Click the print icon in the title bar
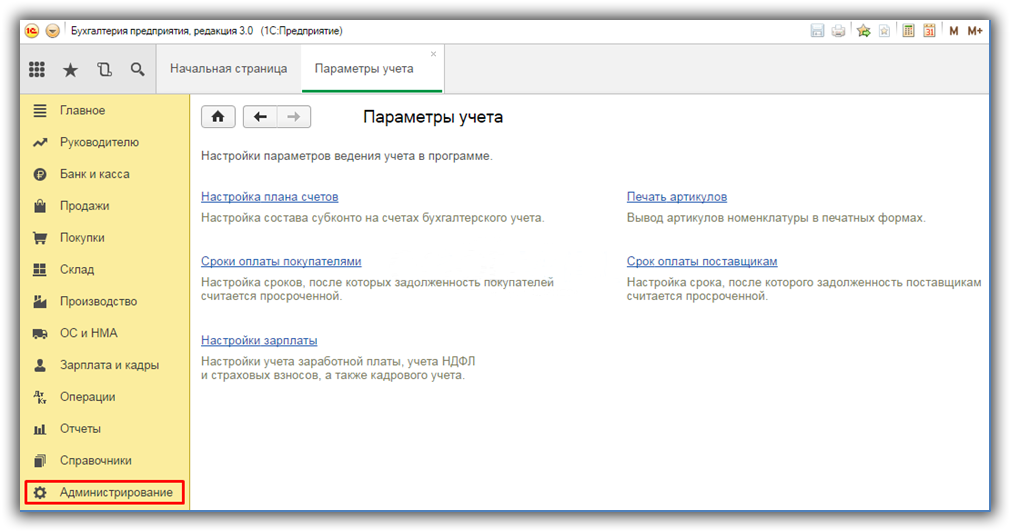This screenshot has height=532, width=1011. pyautogui.click(x=838, y=30)
